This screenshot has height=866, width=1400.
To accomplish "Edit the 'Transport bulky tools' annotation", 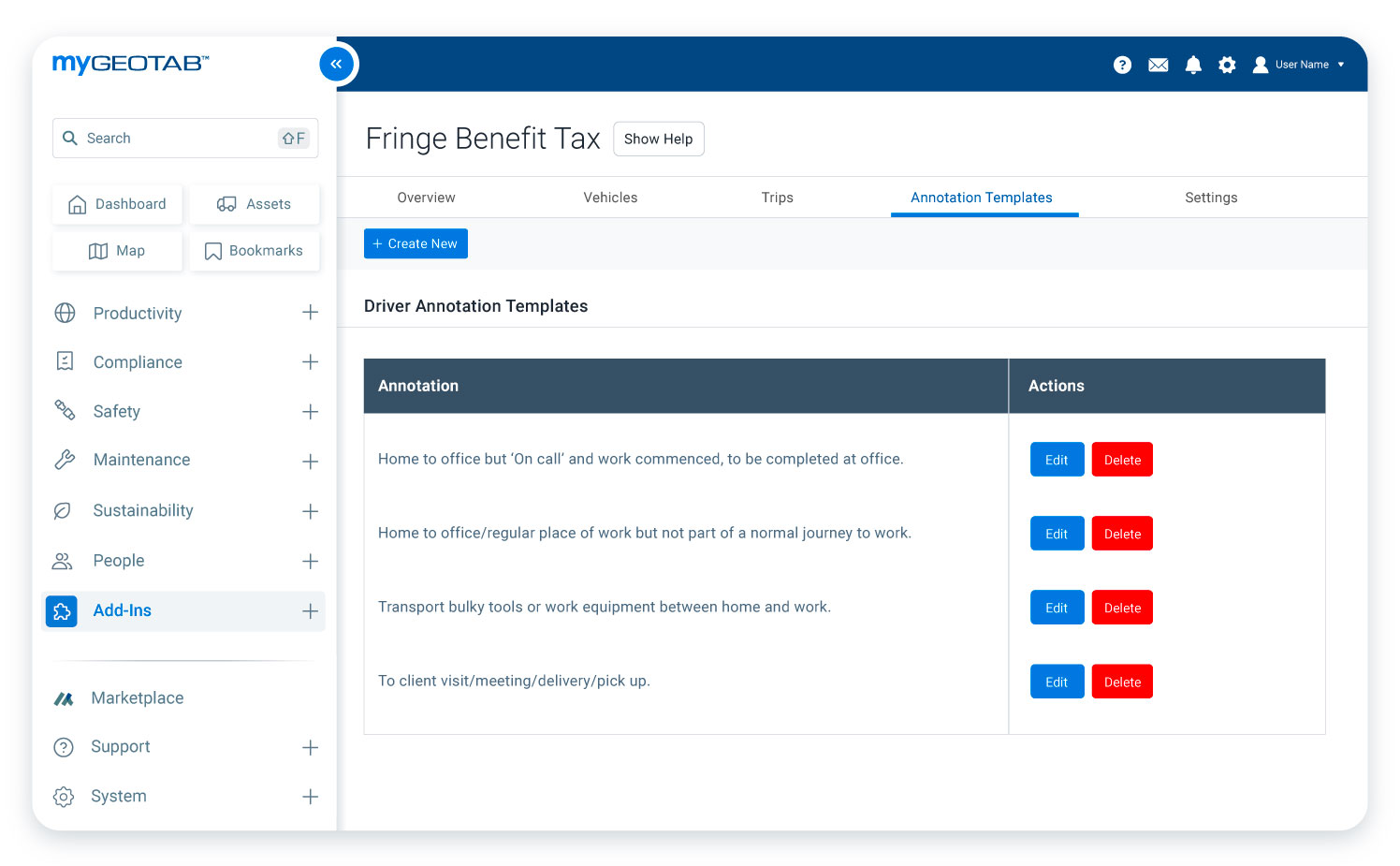I will 1057,608.
